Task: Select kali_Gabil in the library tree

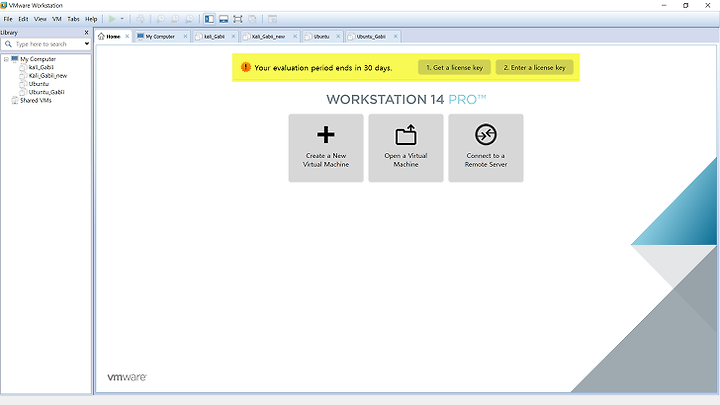Action: point(41,68)
